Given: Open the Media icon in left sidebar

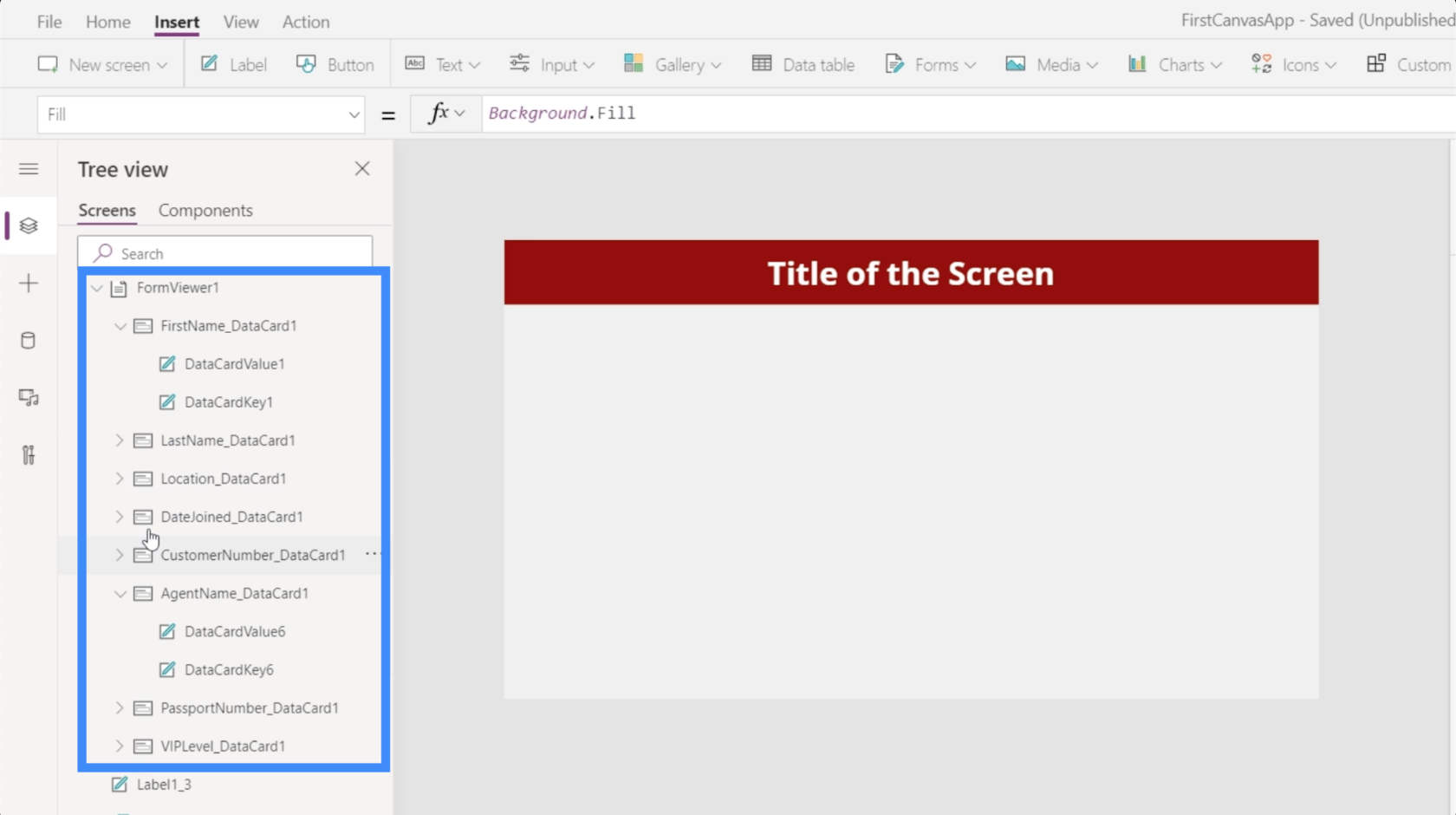Looking at the screenshot, I should 29,398.
